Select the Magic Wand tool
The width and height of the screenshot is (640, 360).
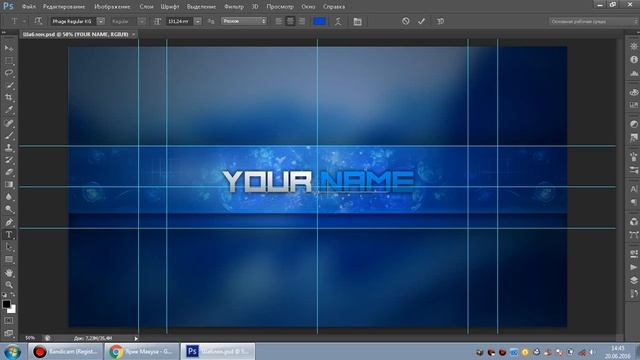[x=9, y=85]
